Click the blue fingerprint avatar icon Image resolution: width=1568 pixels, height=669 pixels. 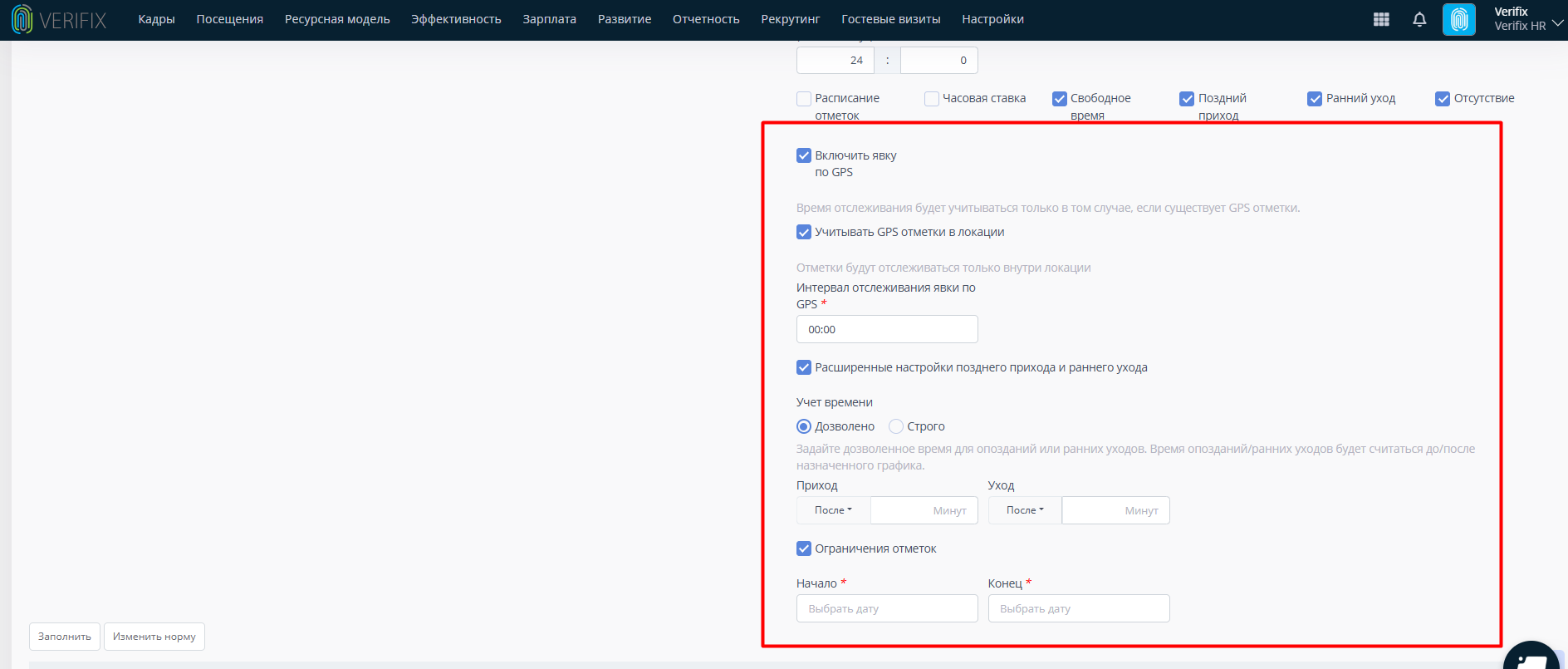tap(1459, 19)
